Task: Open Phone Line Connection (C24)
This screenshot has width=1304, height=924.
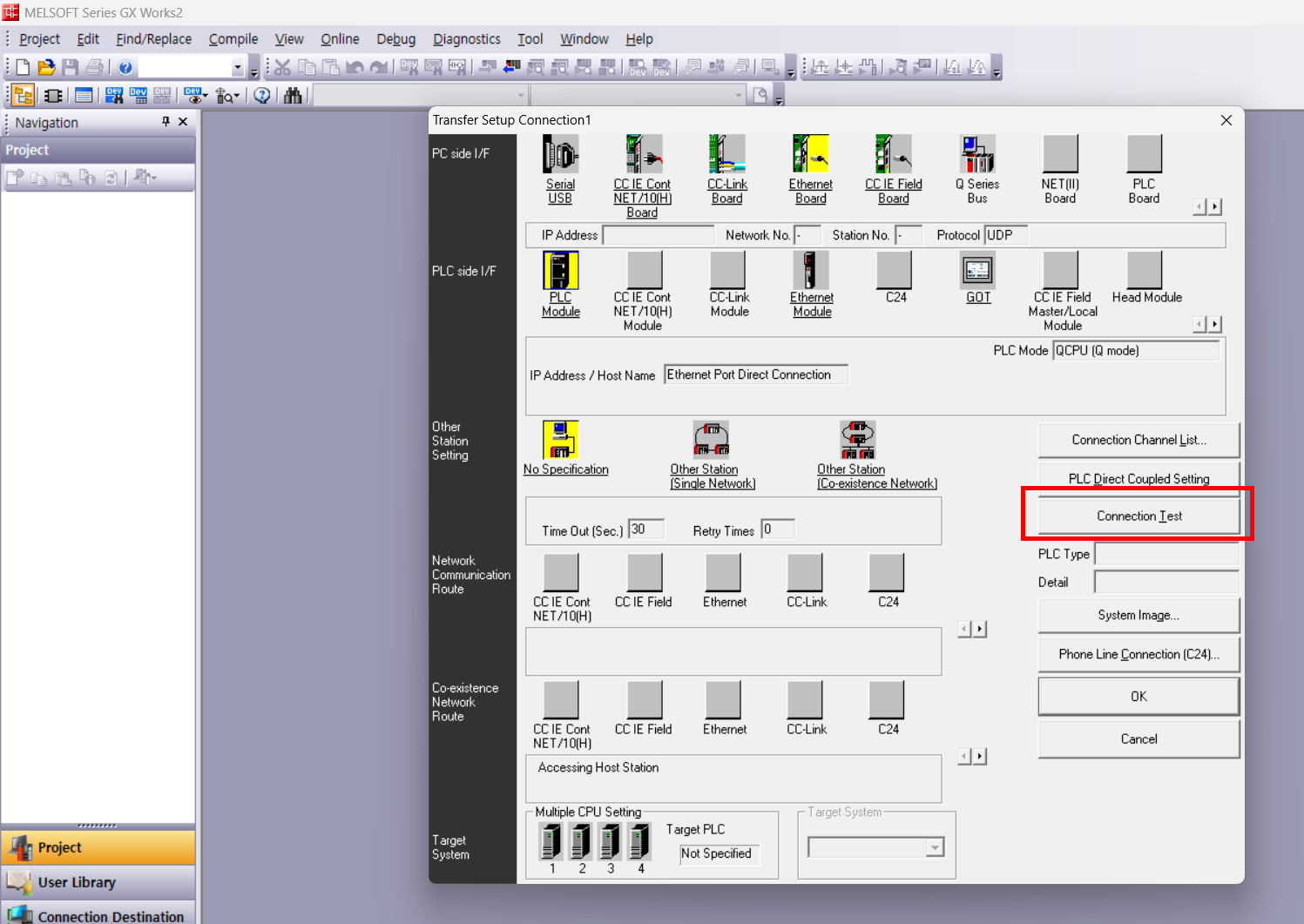Action: pyautogui.click(x=1138, y=654)
